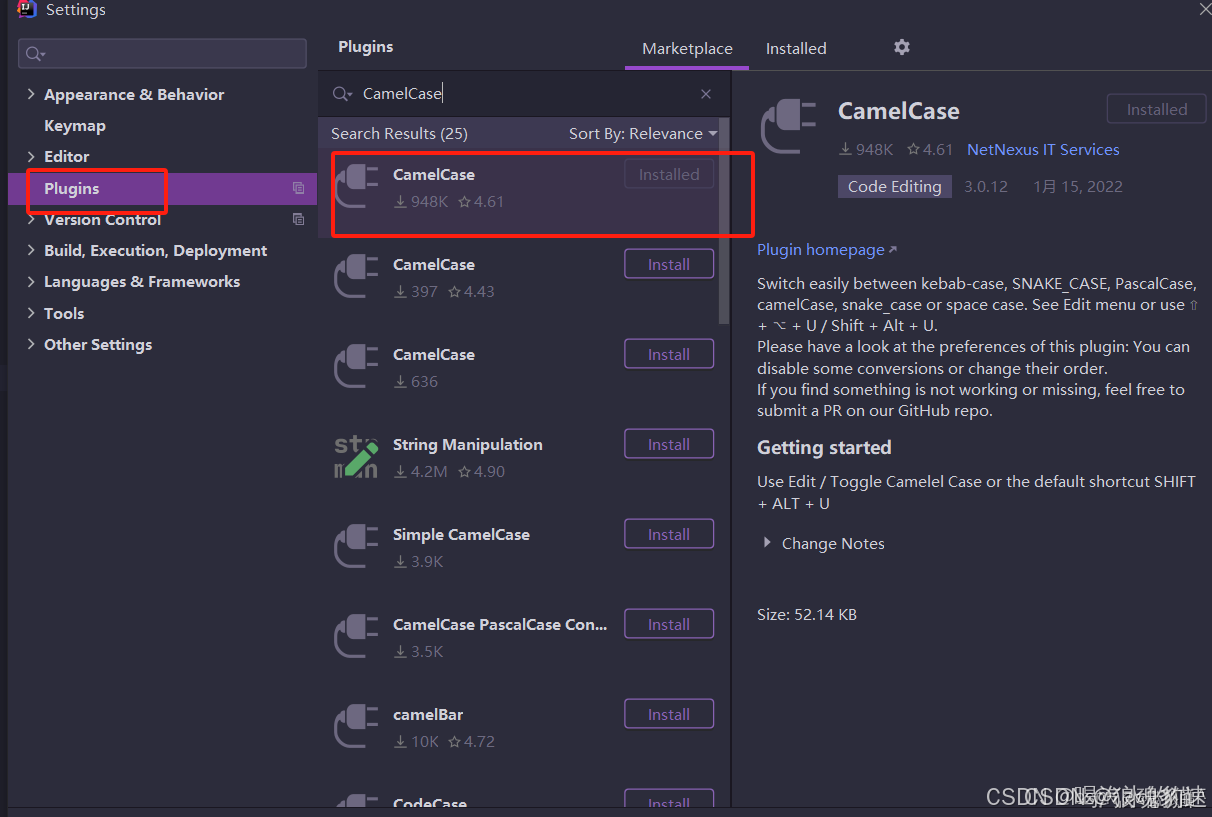
Task: Click the Size: 52.14 KB text
Action: (x=807, y=614)
